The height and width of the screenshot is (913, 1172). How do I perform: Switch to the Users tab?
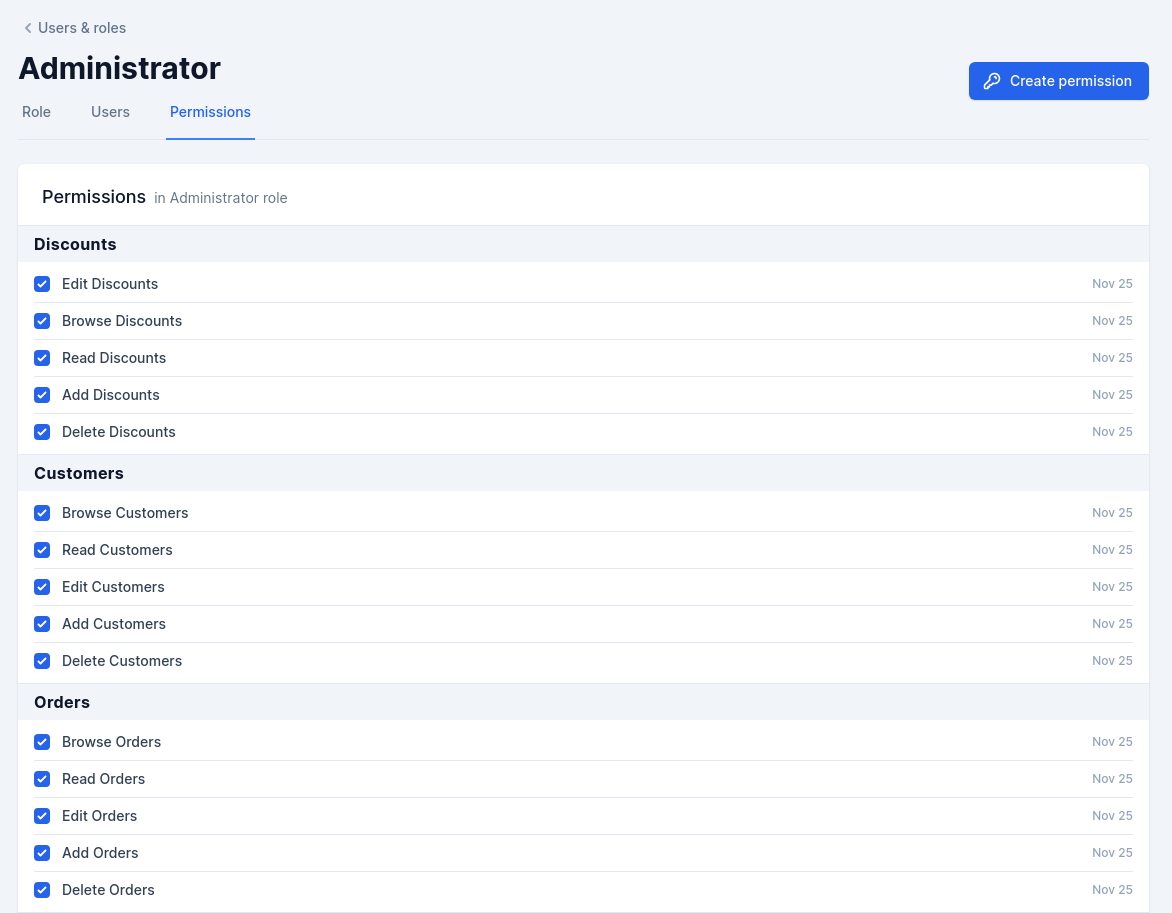coord(111,111)
